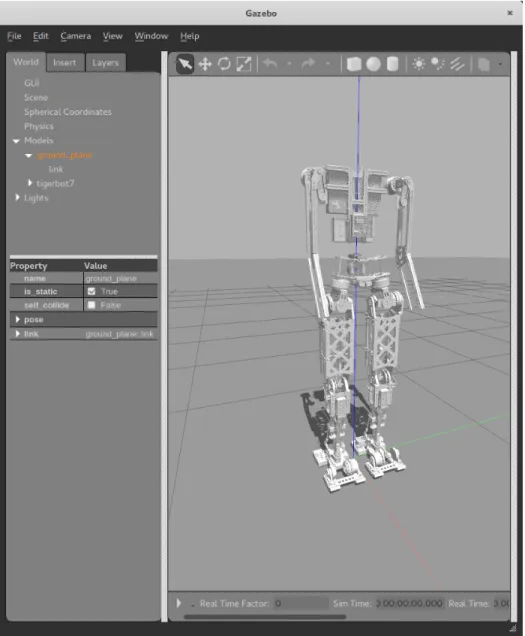Screen dimensions: 525x636
Task: Select the tigerbot7 model
Action: tap(55, 184)
